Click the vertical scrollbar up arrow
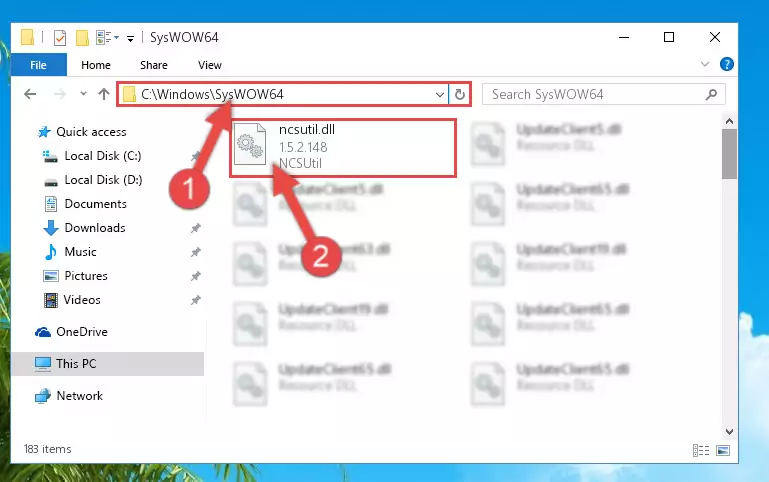The image size is (769, 482). [x=729, y=121]
